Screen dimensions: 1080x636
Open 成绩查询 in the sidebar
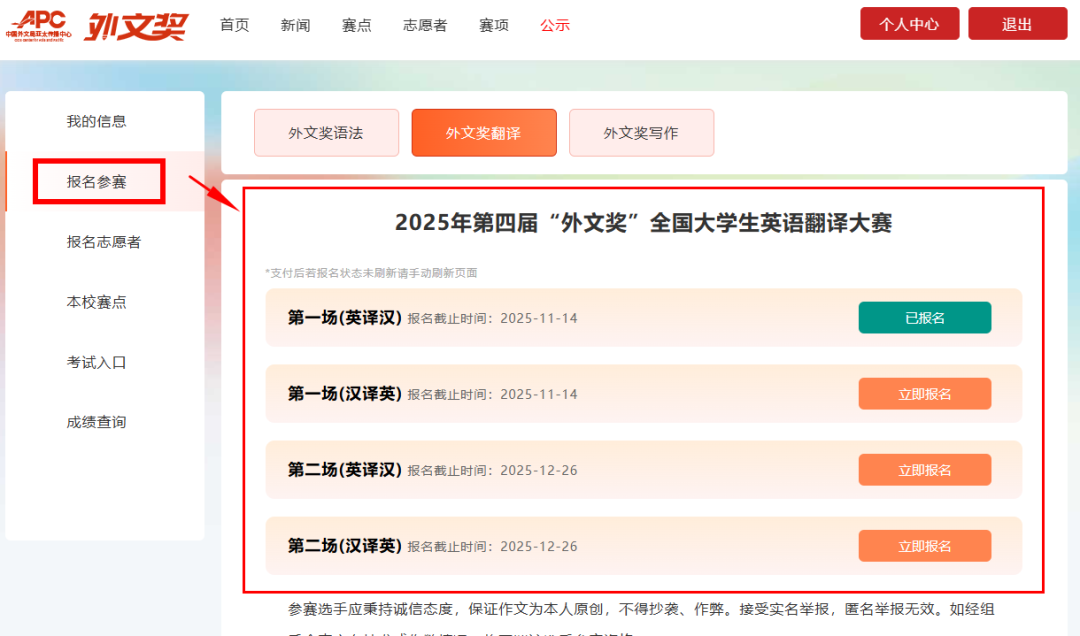96,422
